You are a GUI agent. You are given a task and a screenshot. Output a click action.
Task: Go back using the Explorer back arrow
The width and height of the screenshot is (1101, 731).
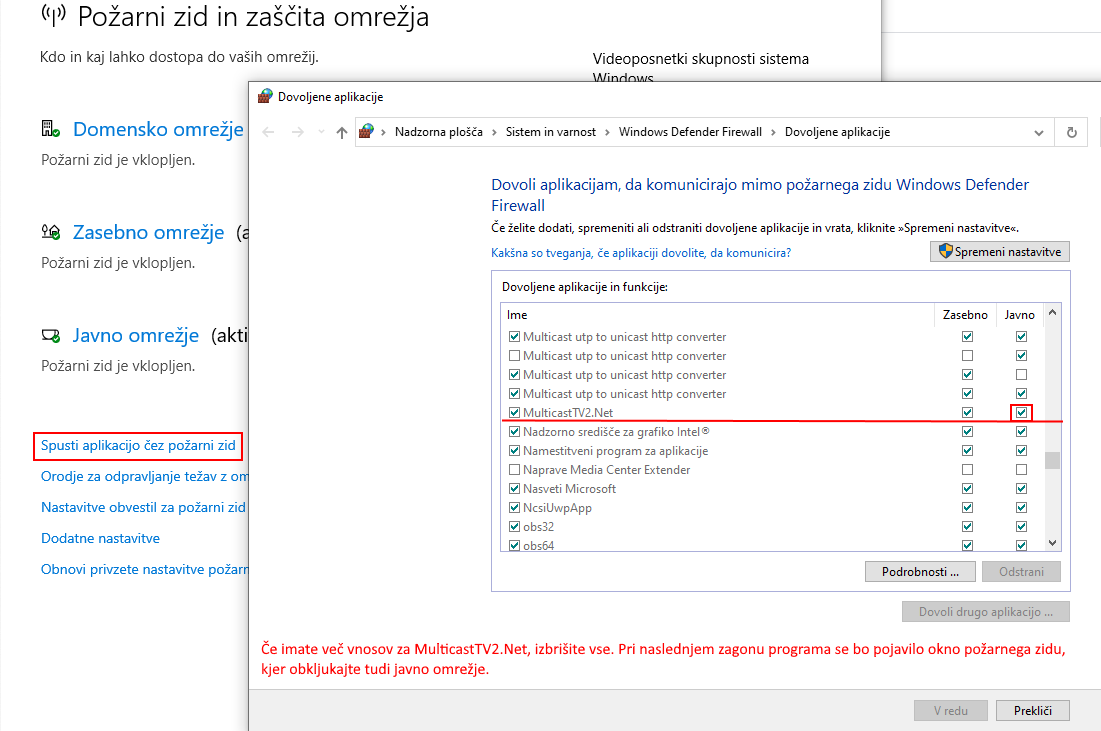click(x=268, y=132)
